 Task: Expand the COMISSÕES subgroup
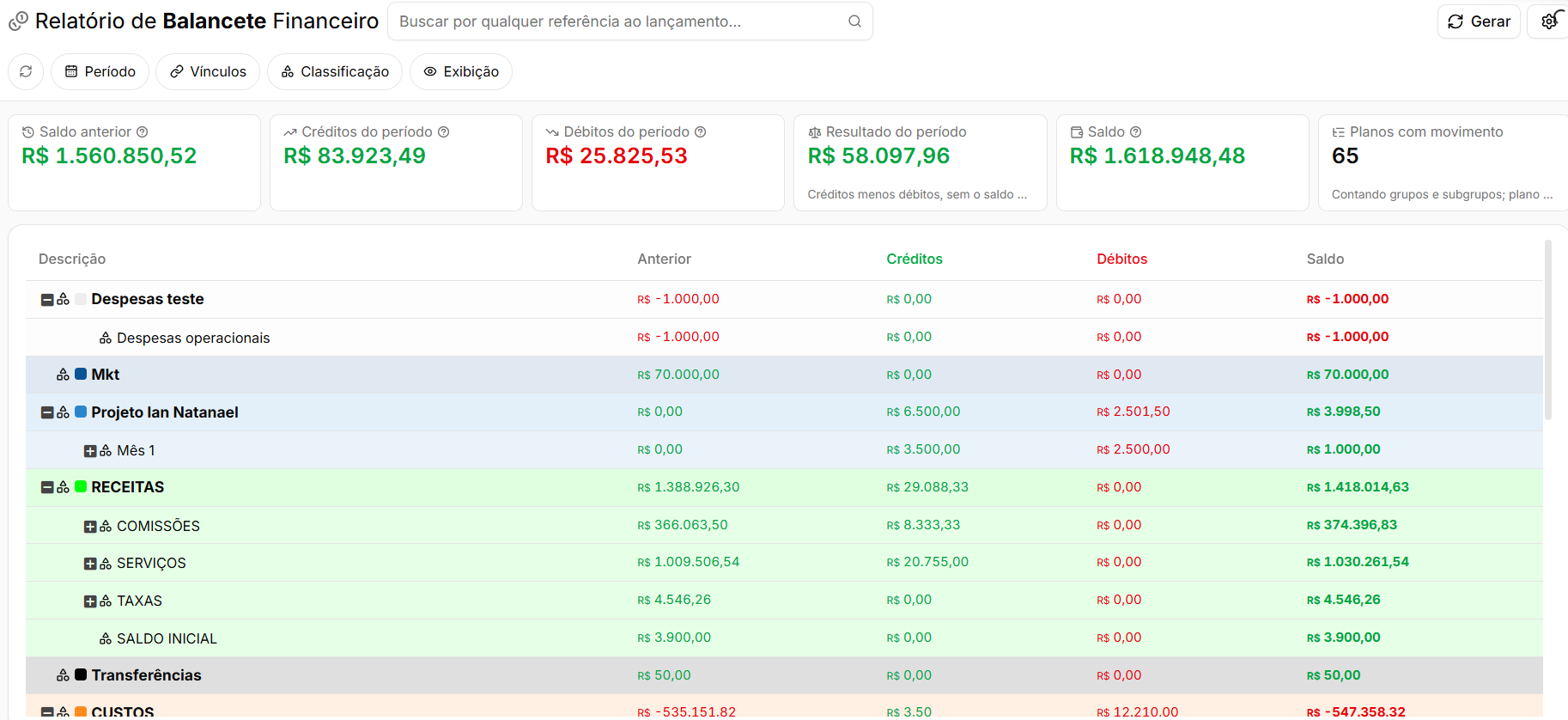point(90,527)
